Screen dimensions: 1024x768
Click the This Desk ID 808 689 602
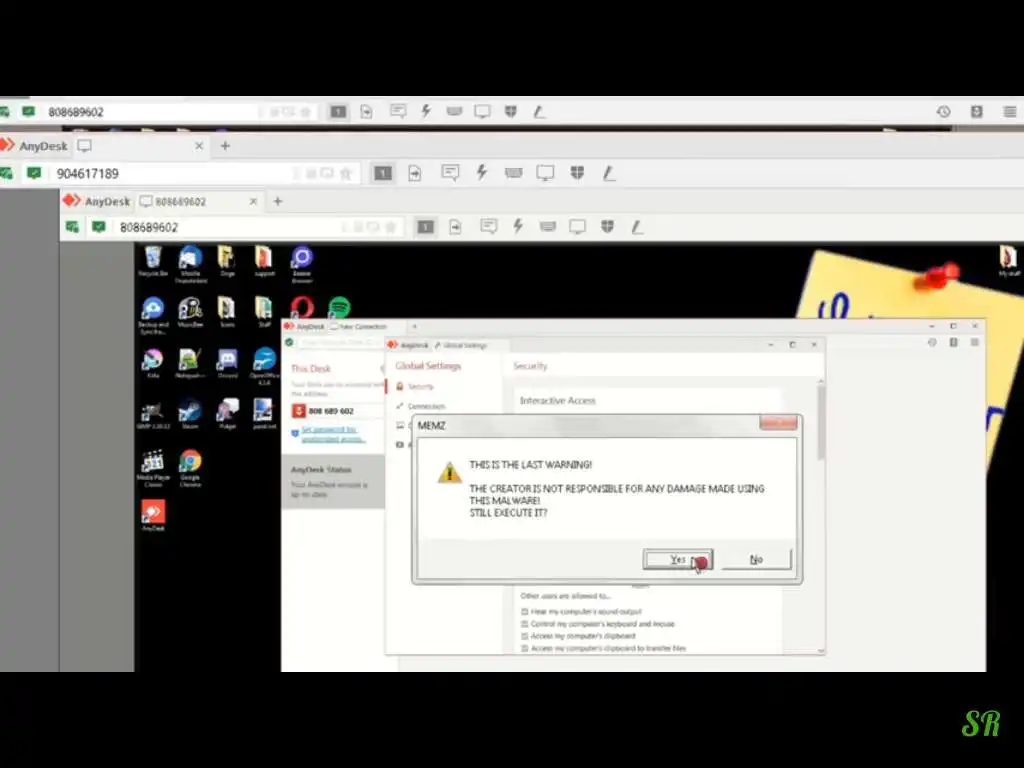[x=332, y=411]
